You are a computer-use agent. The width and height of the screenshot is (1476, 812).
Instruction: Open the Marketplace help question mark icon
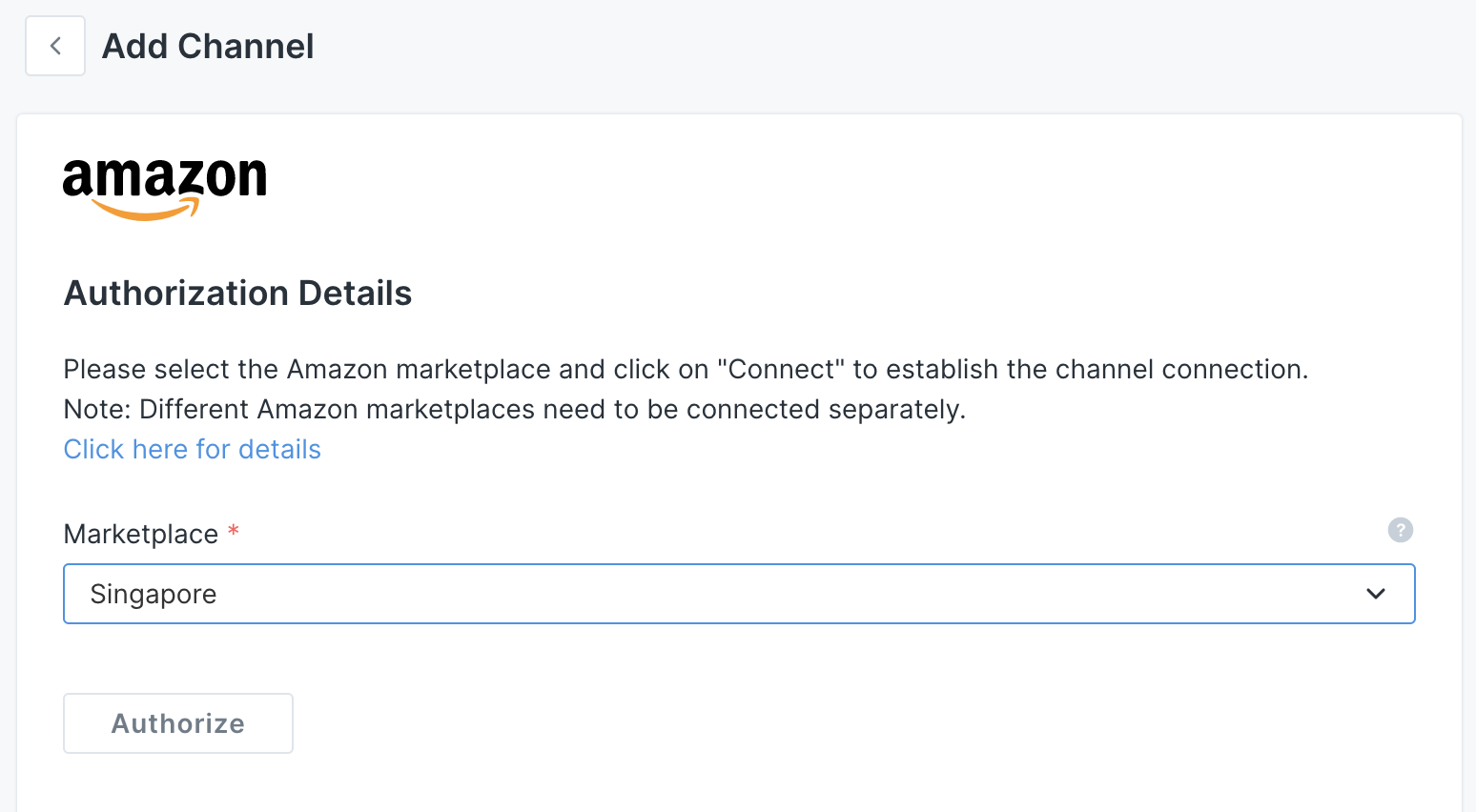click(1400, 530)
